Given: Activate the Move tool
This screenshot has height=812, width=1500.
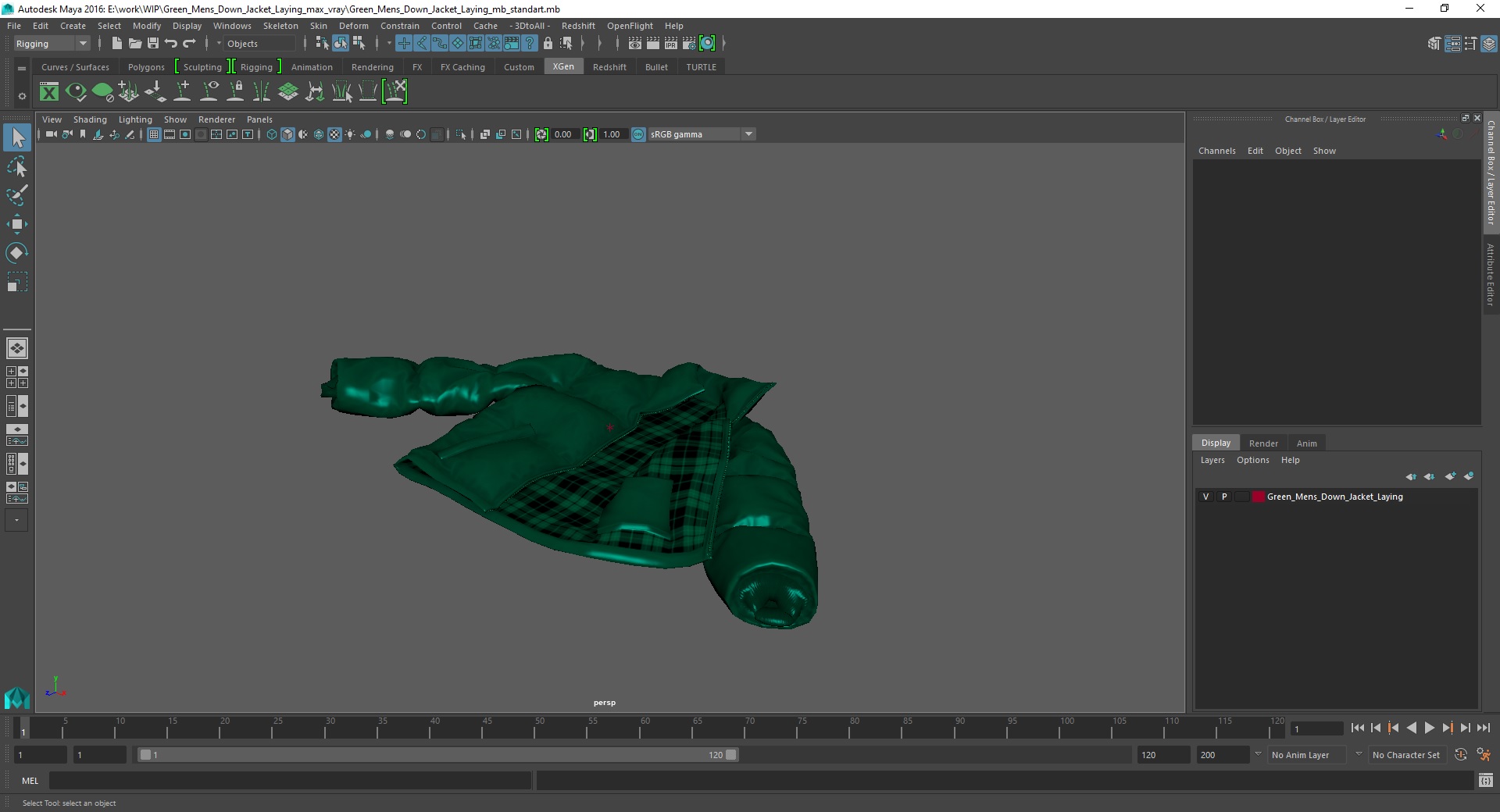Looking at the screenshot, I should (x=17, y=224).
